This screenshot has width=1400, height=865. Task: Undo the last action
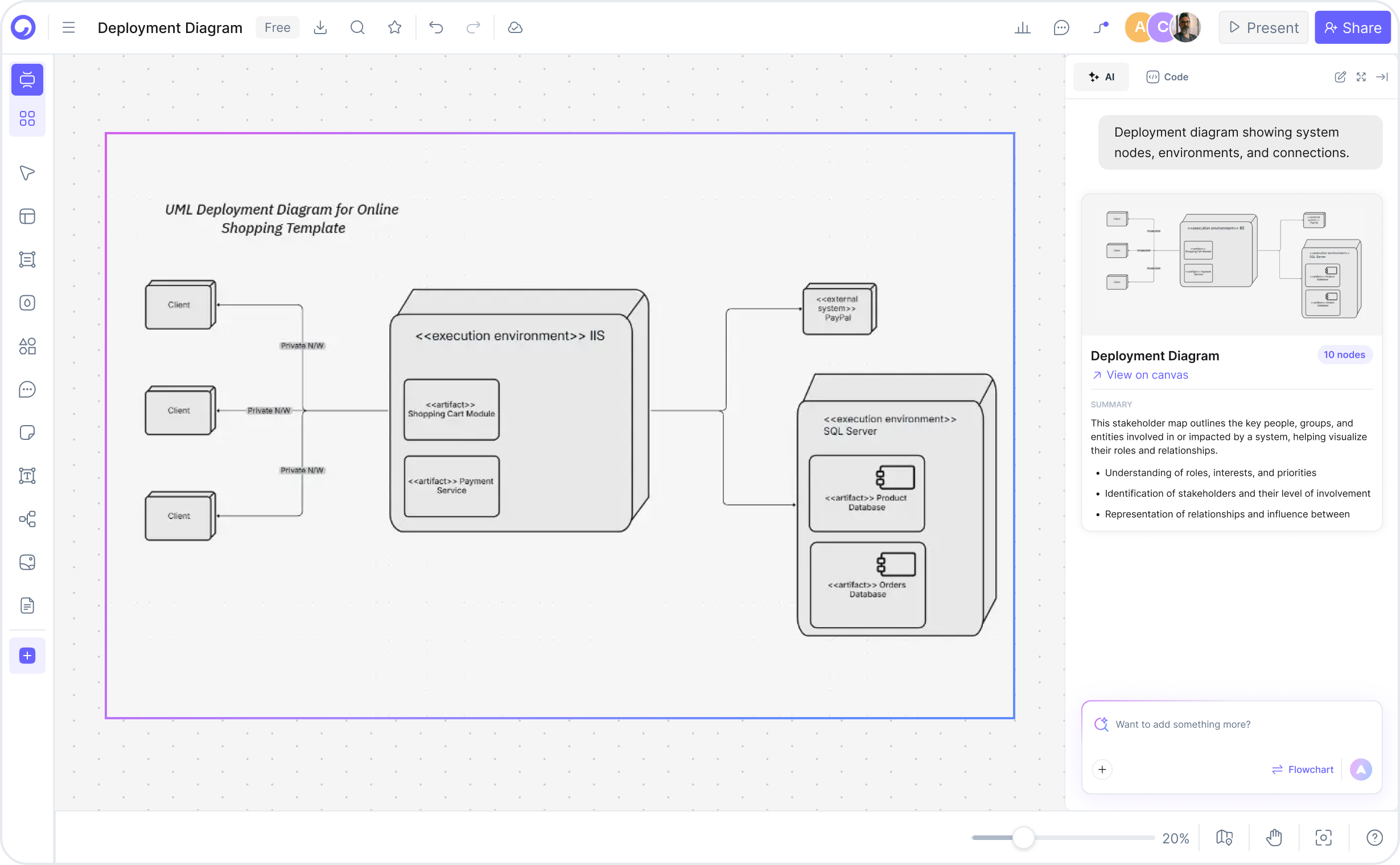(x=436, y=27)
